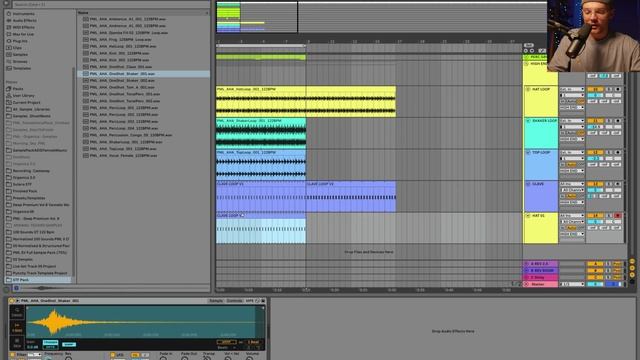Toggle CLAVE track activator

595,184
